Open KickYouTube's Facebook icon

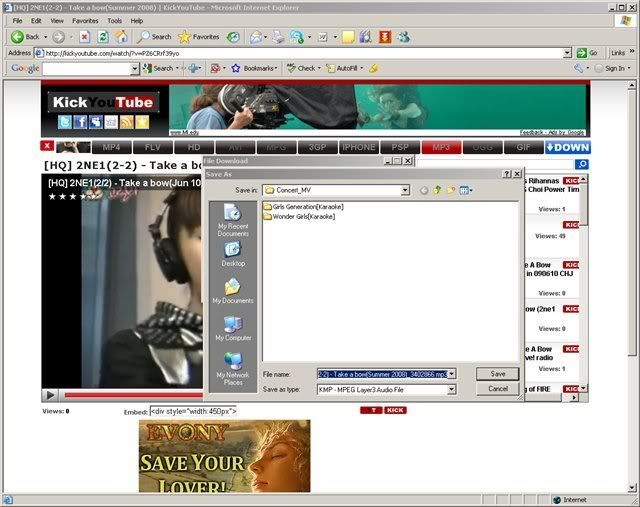pyautogui.click(x=80, y=122)
